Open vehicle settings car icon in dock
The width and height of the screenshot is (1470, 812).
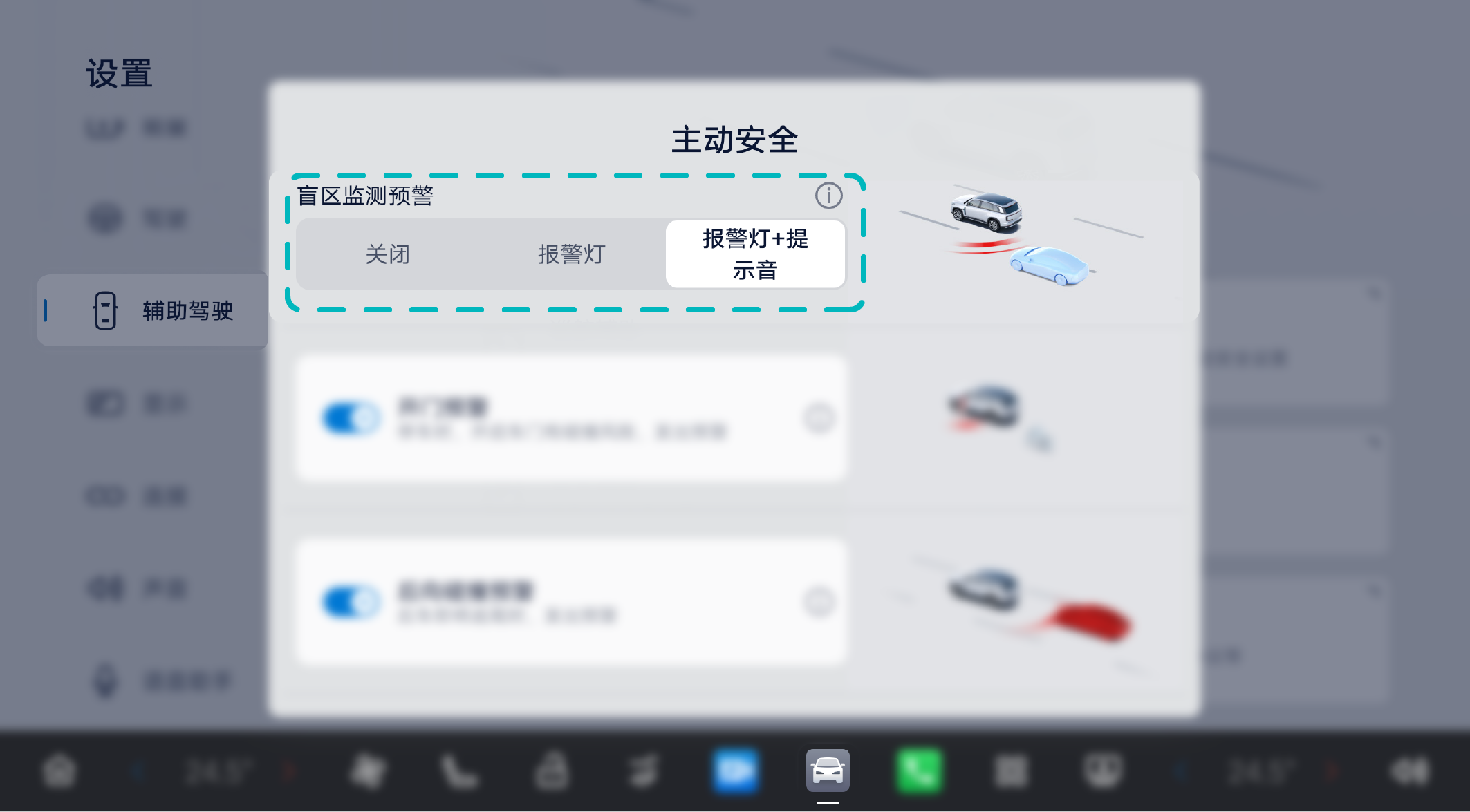click(x=828, y=770)
